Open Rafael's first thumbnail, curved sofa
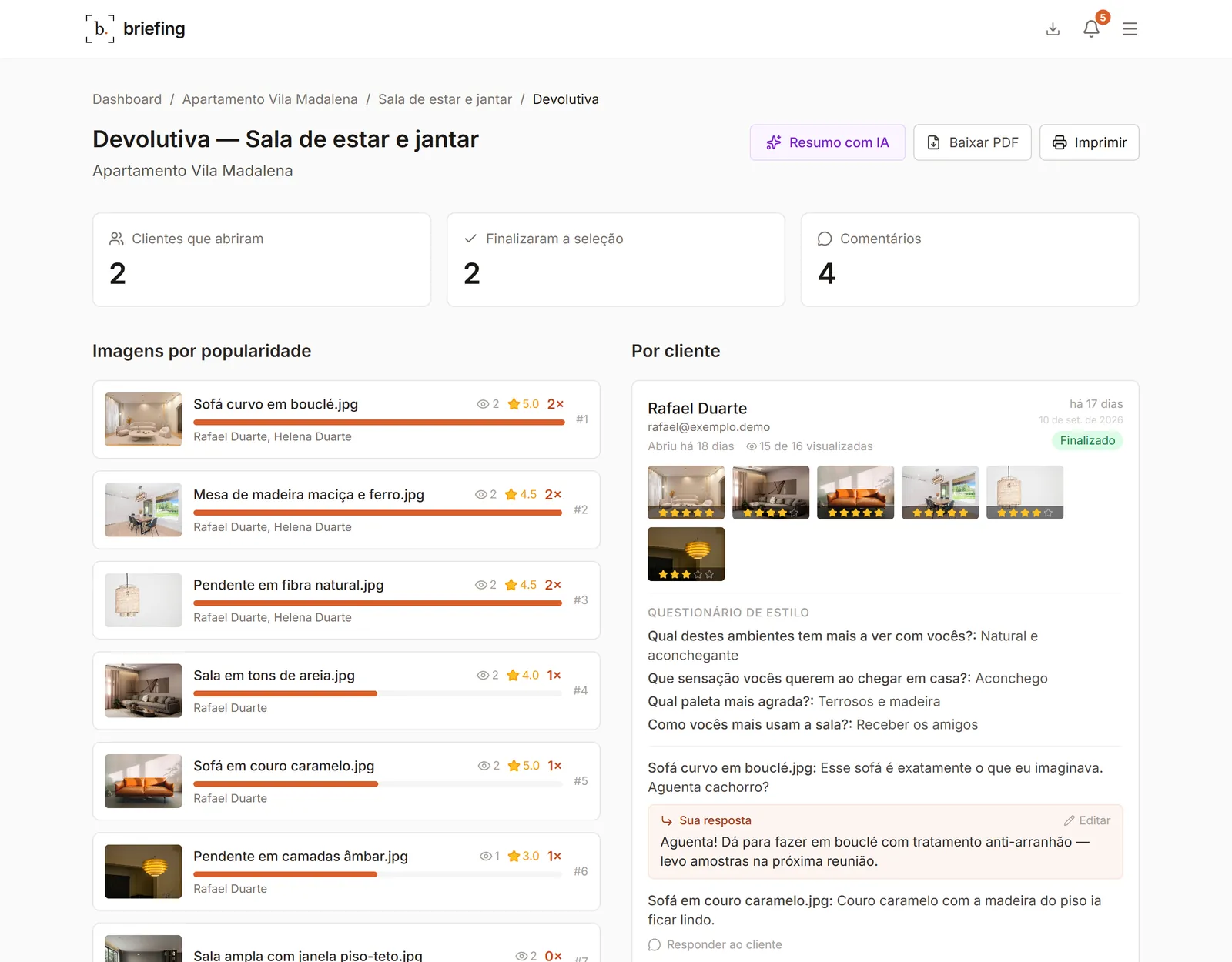Screen dimensions: 1232x962 [686, 493]
